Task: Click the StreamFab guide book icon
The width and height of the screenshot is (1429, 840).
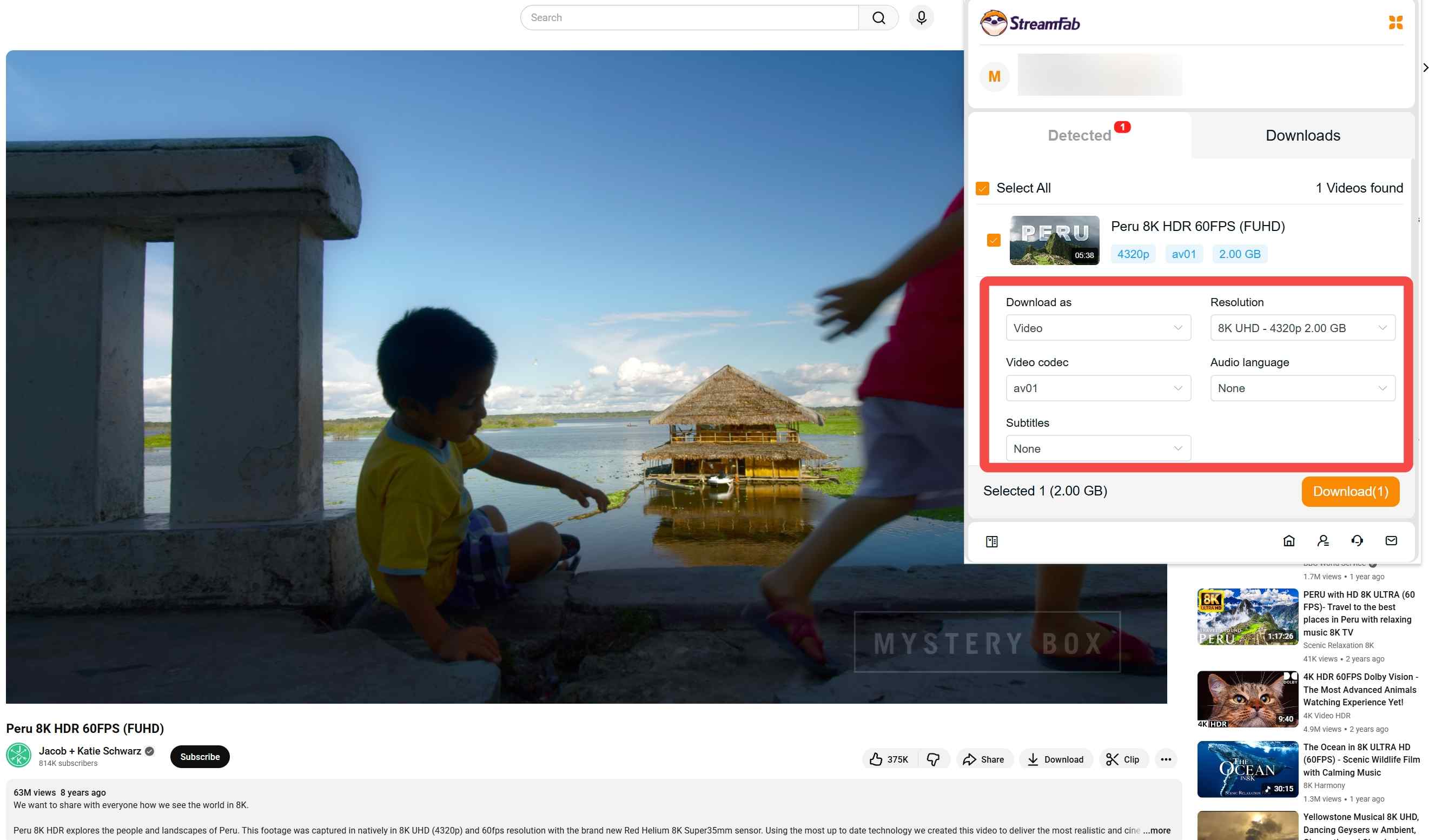Action: [x=991, y=541]
